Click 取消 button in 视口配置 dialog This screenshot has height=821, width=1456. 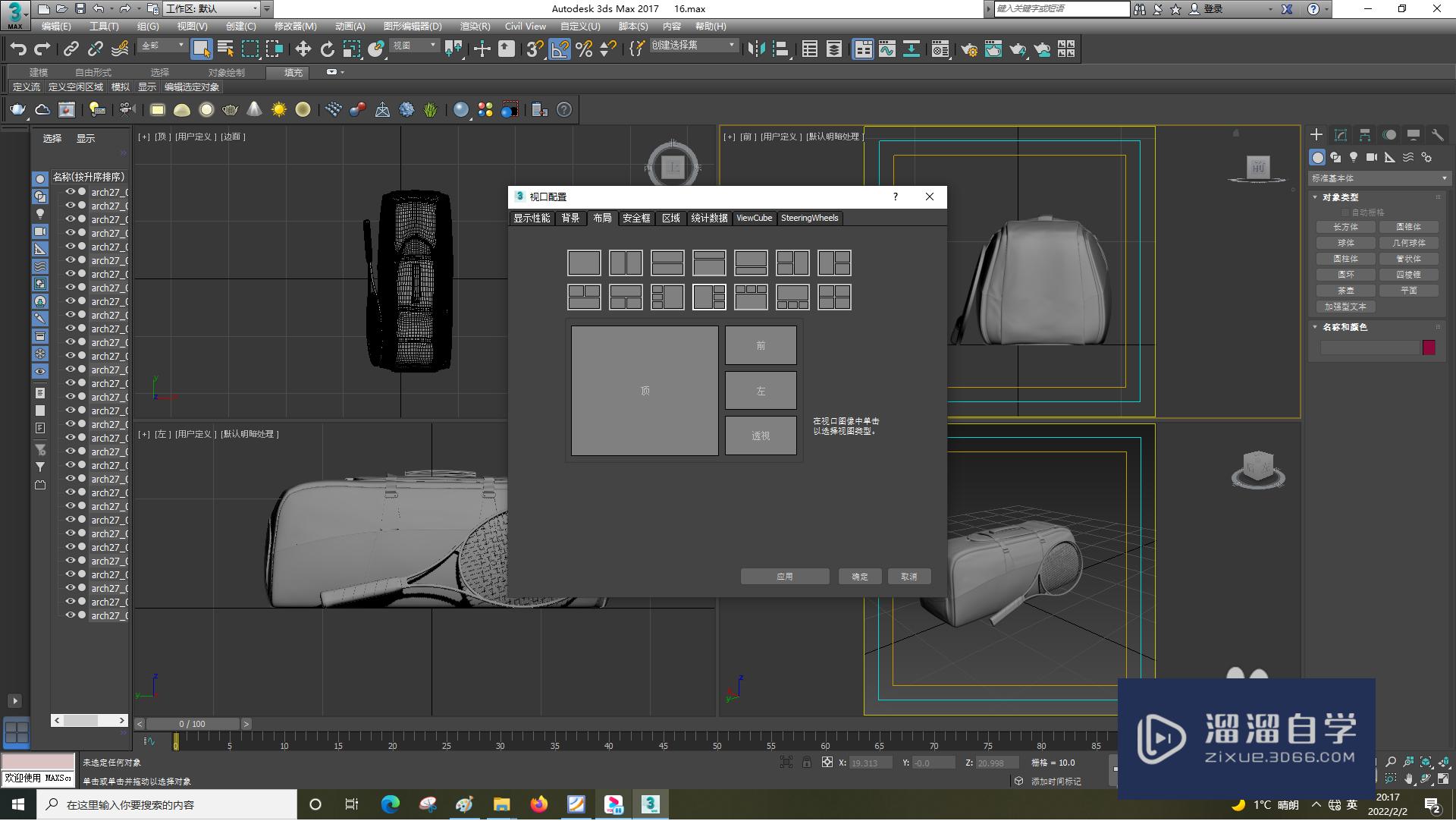tap(909, 577)
